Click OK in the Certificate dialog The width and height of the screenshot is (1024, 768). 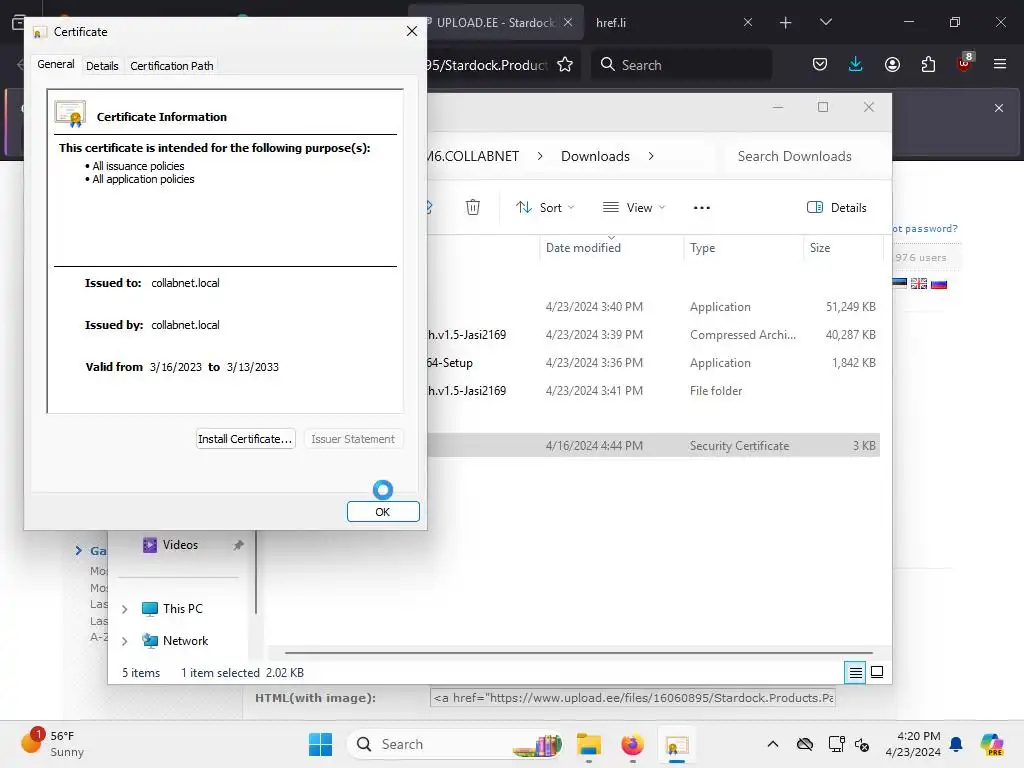[383, 512]
